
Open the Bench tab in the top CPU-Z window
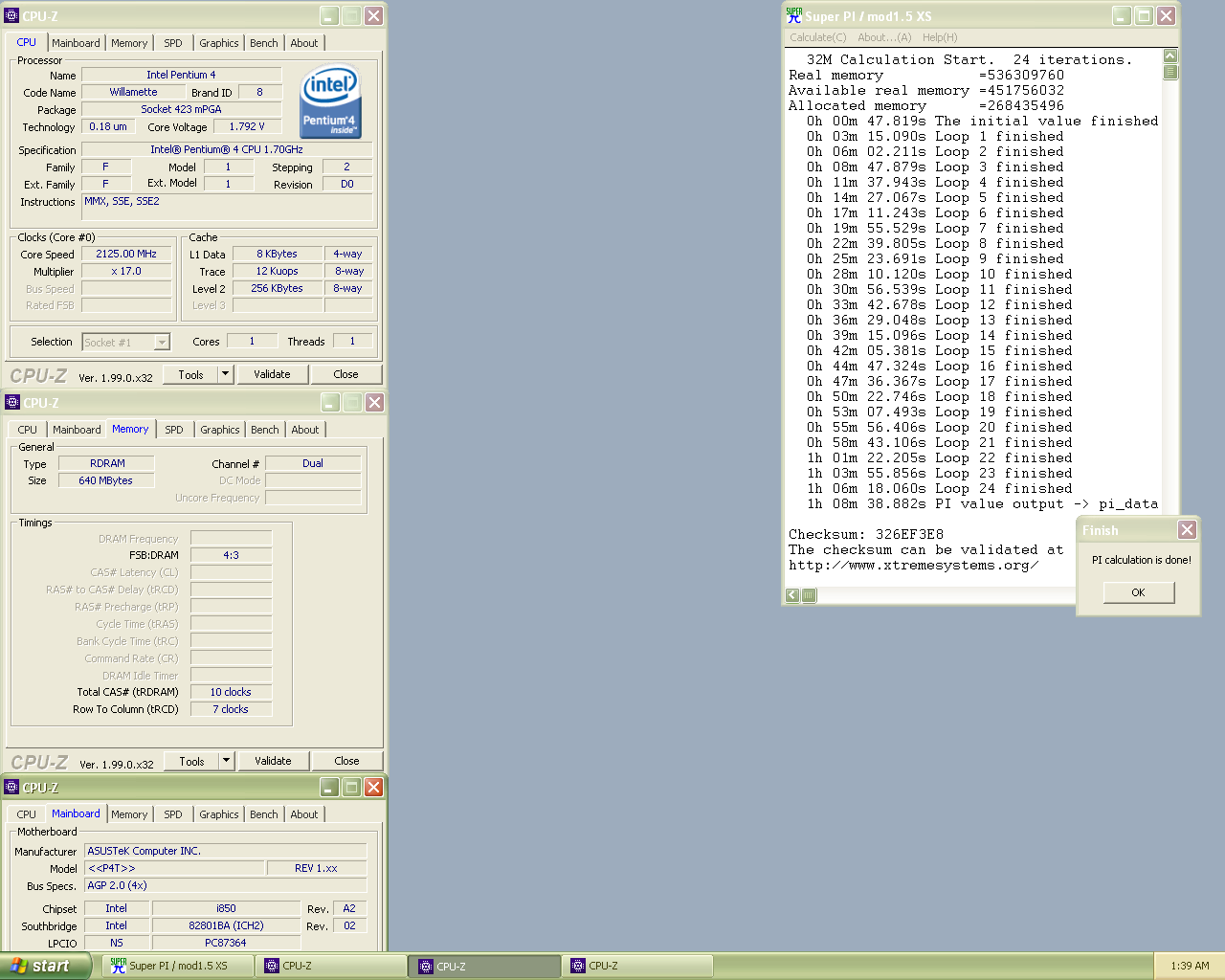pos(264,43)
